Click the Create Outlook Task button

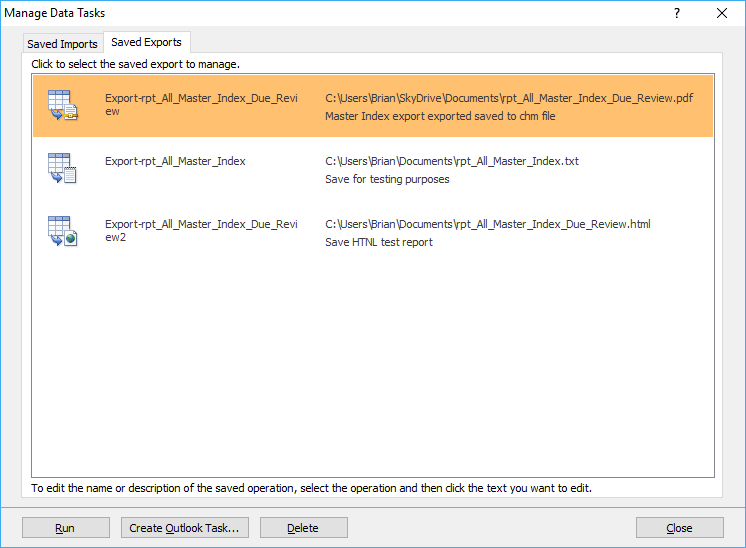(x=185, y=528)
